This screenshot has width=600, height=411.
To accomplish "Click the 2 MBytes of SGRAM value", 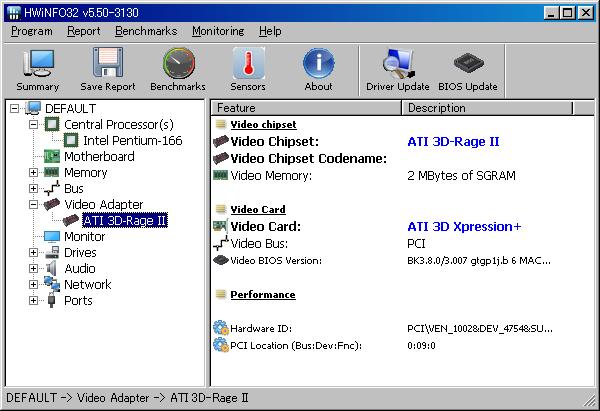I will point(461,176).
